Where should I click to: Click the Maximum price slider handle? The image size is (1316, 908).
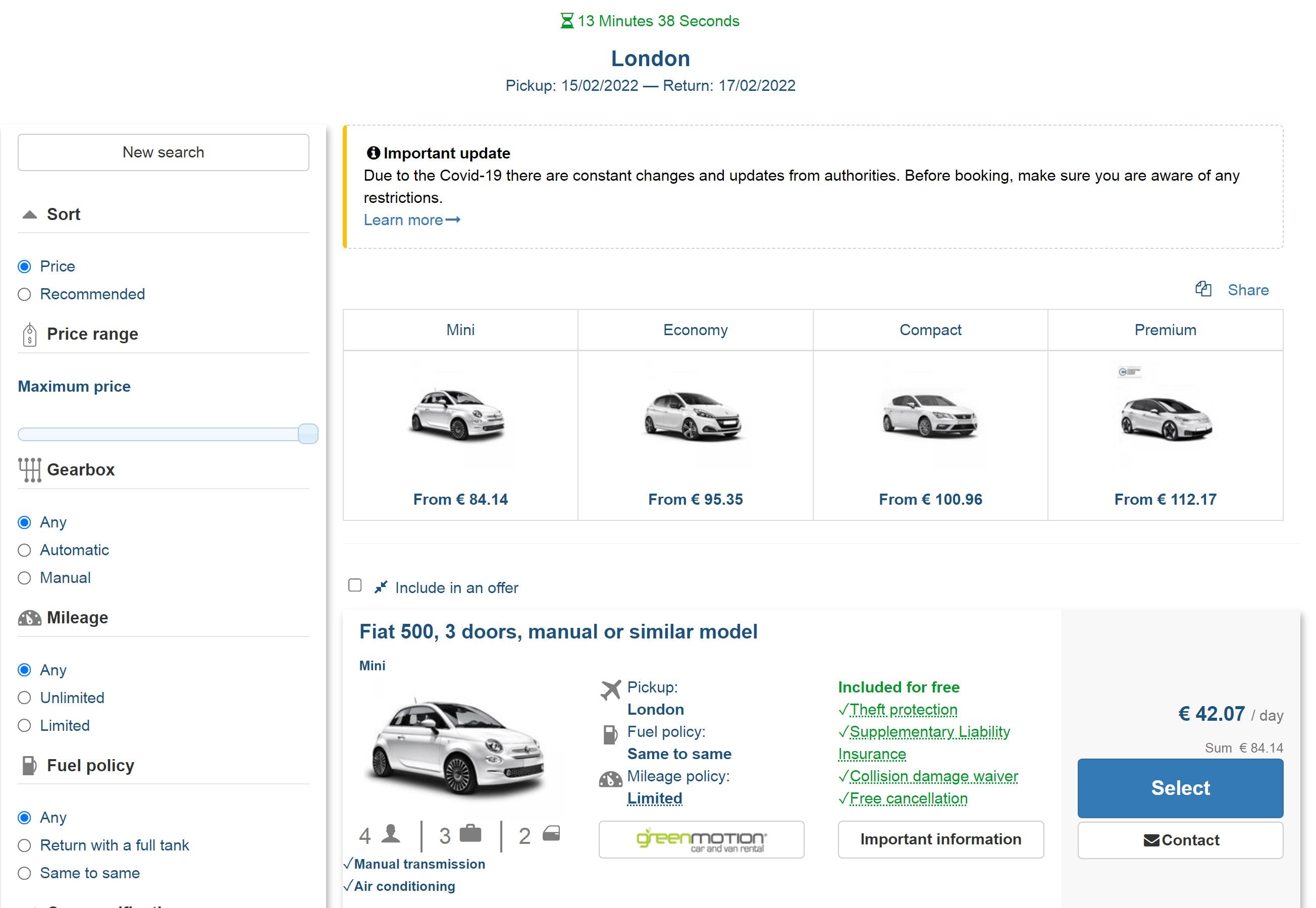point(308,434)
